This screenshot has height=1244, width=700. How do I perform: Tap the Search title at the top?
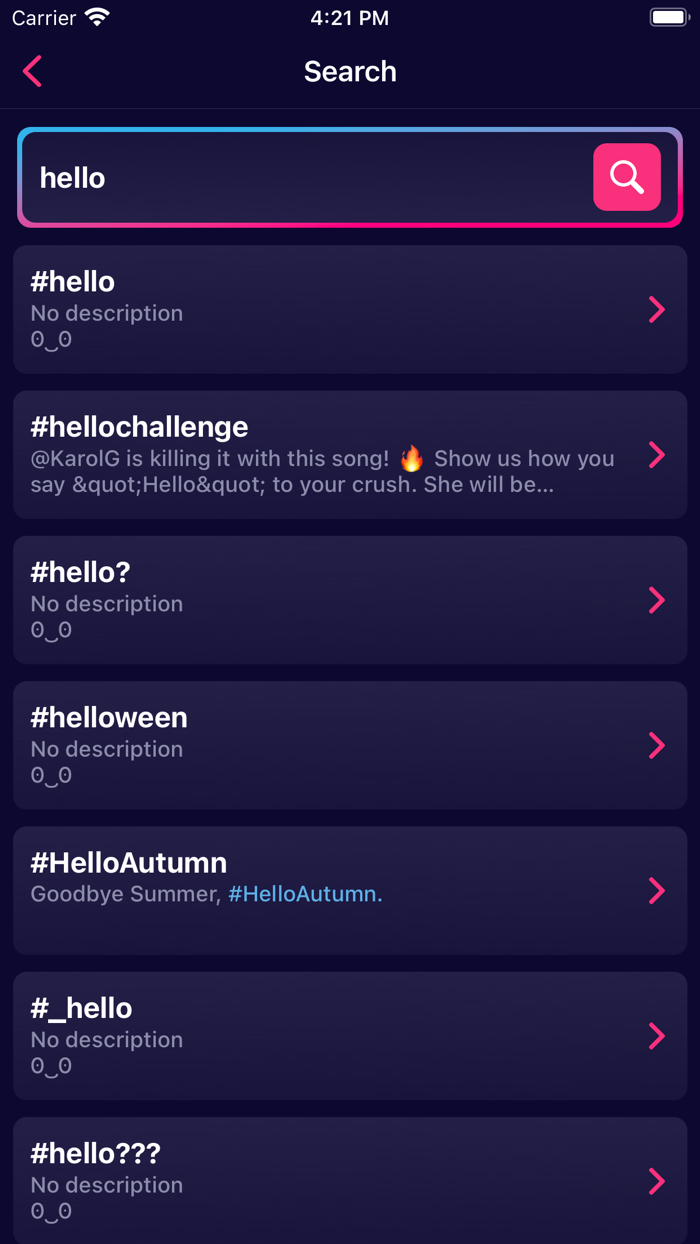(350, 71)
